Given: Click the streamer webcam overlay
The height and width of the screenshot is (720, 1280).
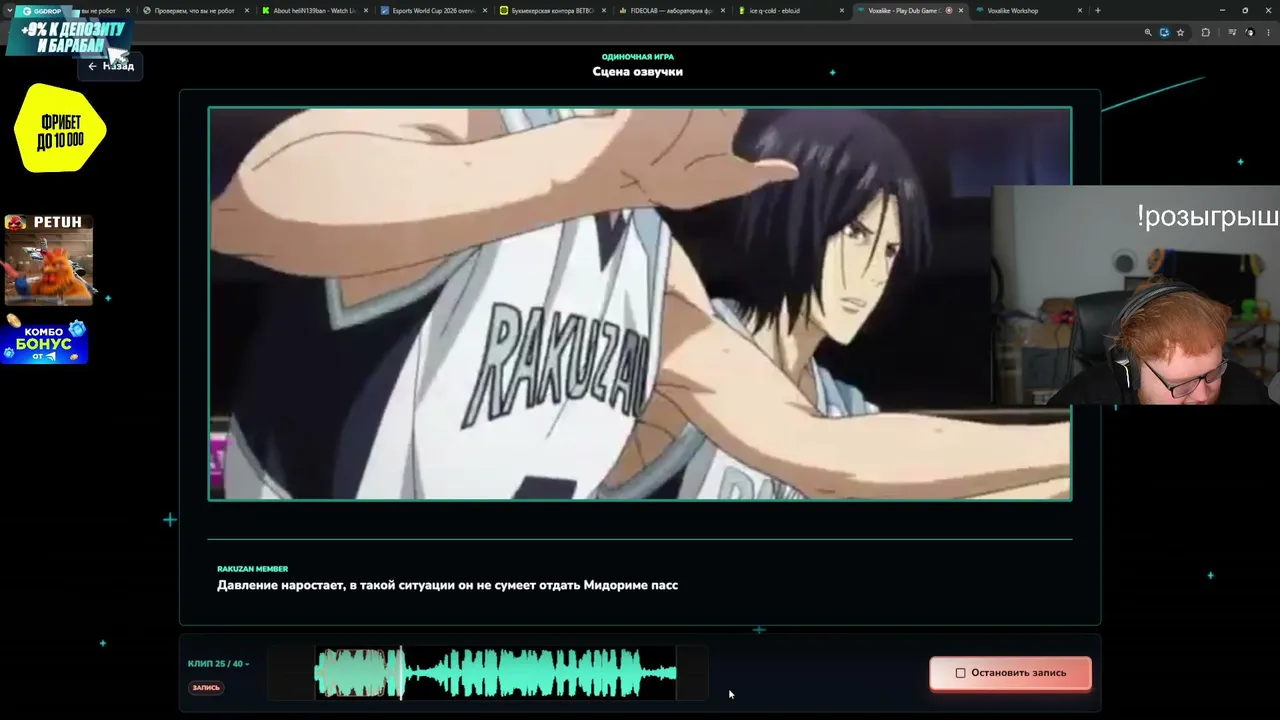Looking at the screenshot, I should click(1136, 295).
